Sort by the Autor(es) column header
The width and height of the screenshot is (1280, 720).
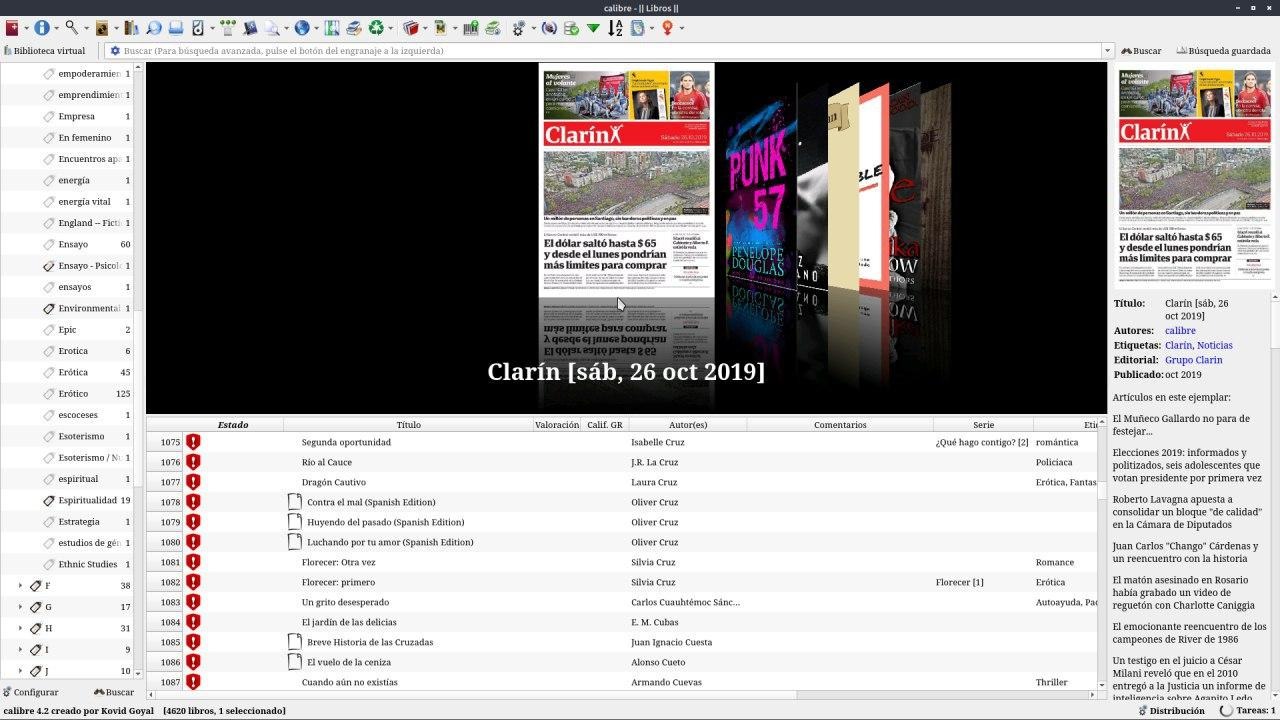pyautogui.click(x=688, y=425)
